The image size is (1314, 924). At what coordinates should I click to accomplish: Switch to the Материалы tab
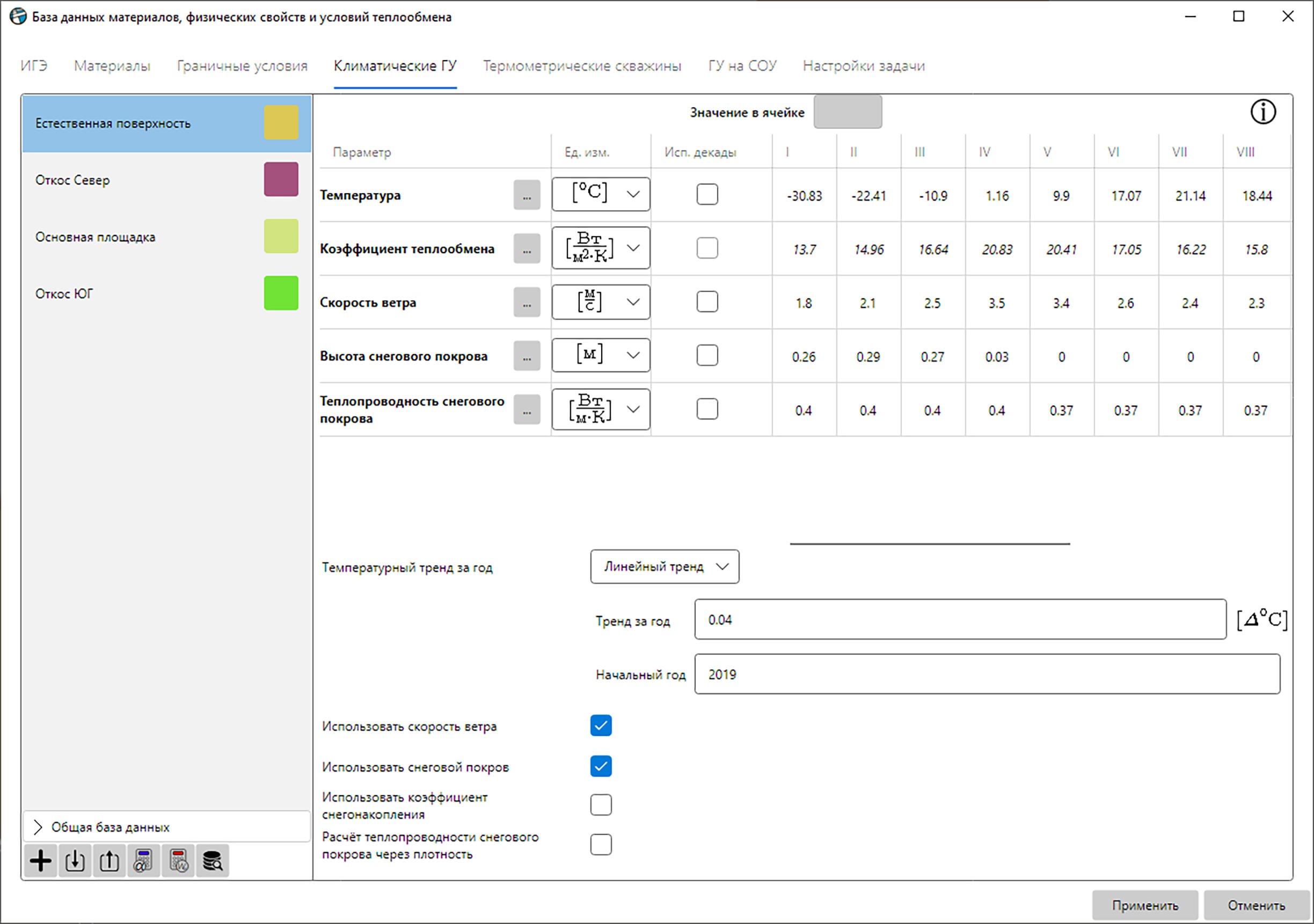coord(112,67)
